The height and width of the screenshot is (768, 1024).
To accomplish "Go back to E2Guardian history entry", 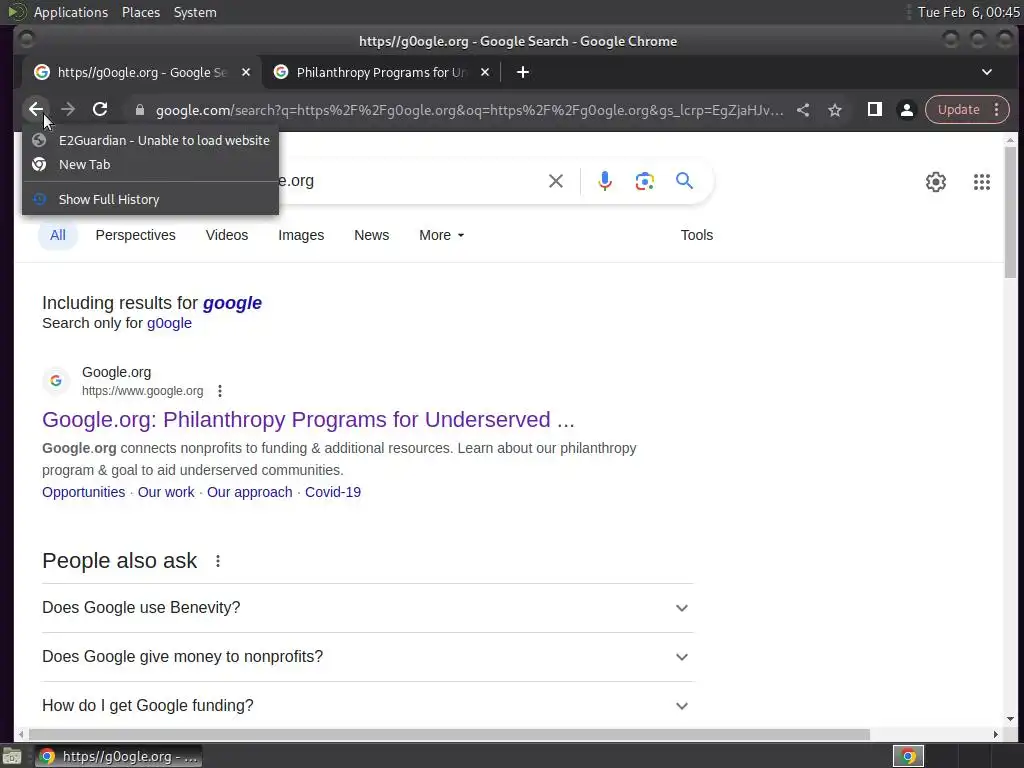I will pyautogui.click(x=150, y=140).
